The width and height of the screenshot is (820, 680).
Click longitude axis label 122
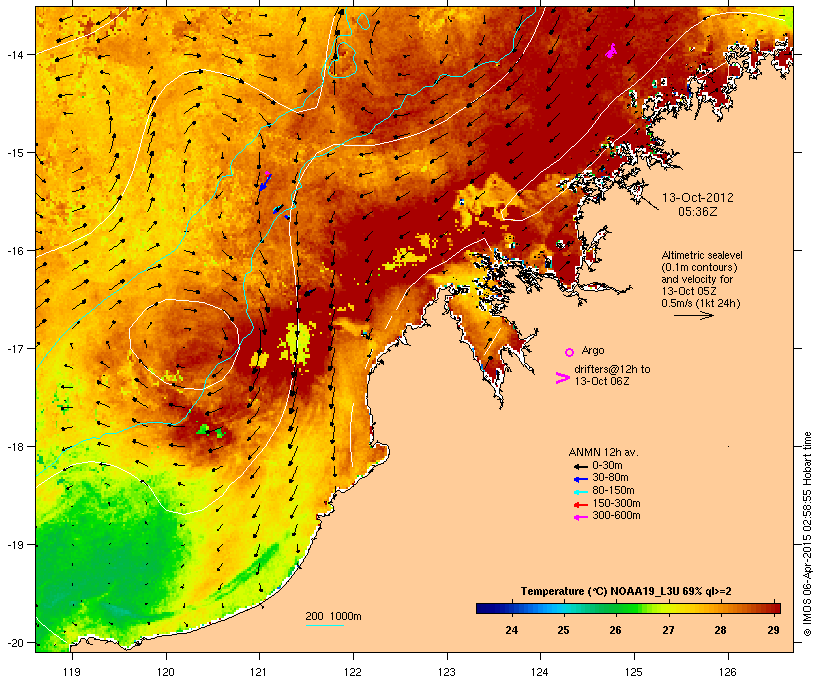tap(353, 672)
